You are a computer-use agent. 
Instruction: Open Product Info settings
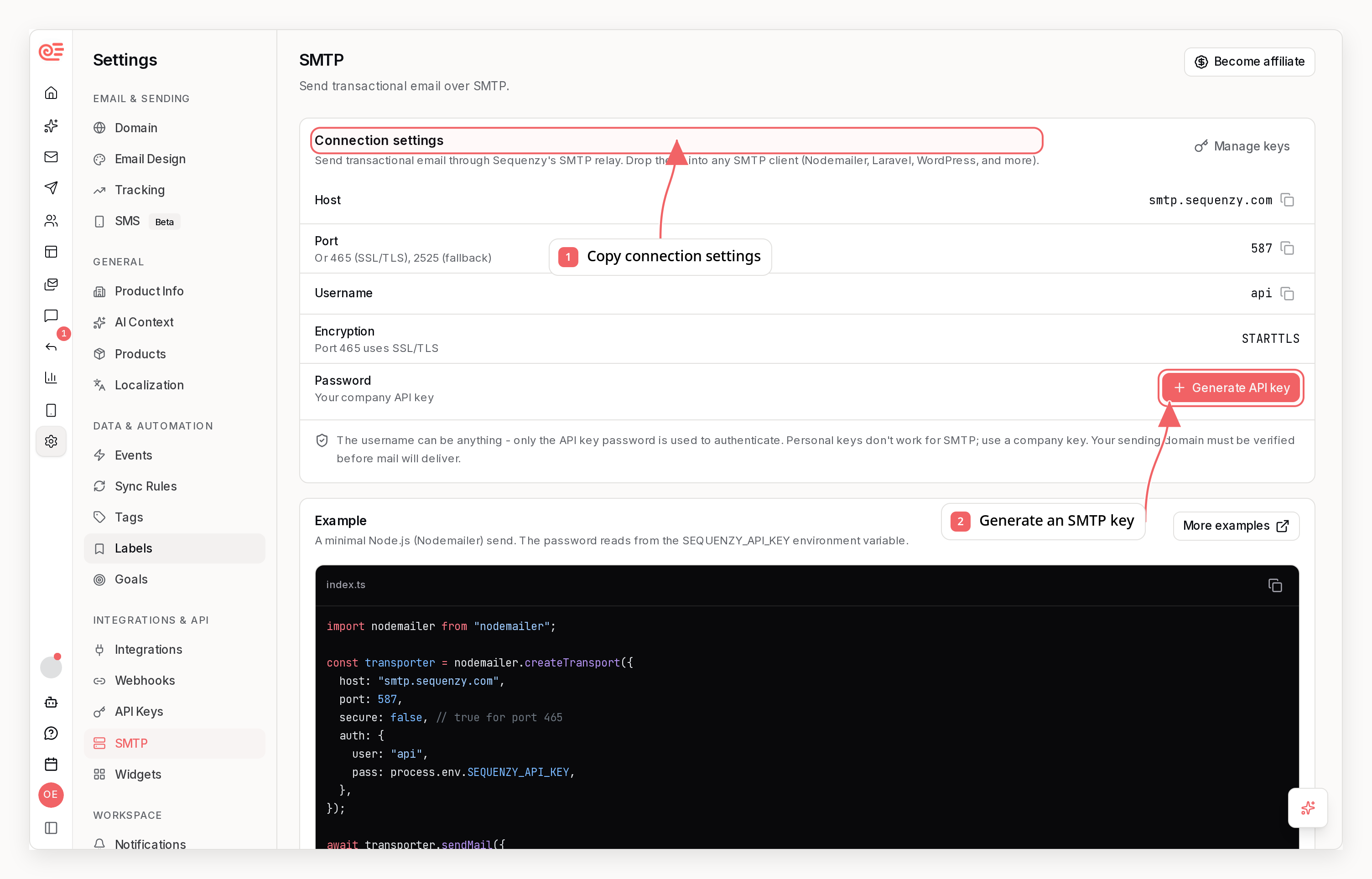click(x=174, y=291)
